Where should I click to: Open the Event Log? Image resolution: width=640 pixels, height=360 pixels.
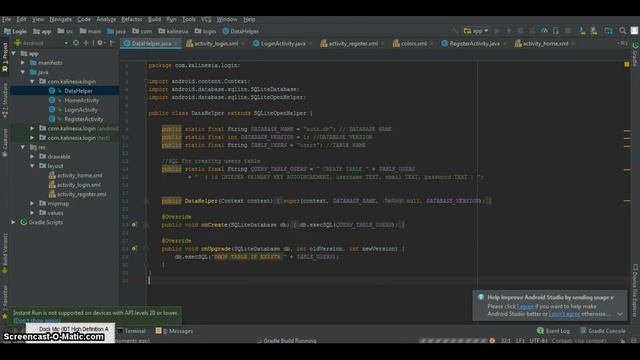point(553,331)
